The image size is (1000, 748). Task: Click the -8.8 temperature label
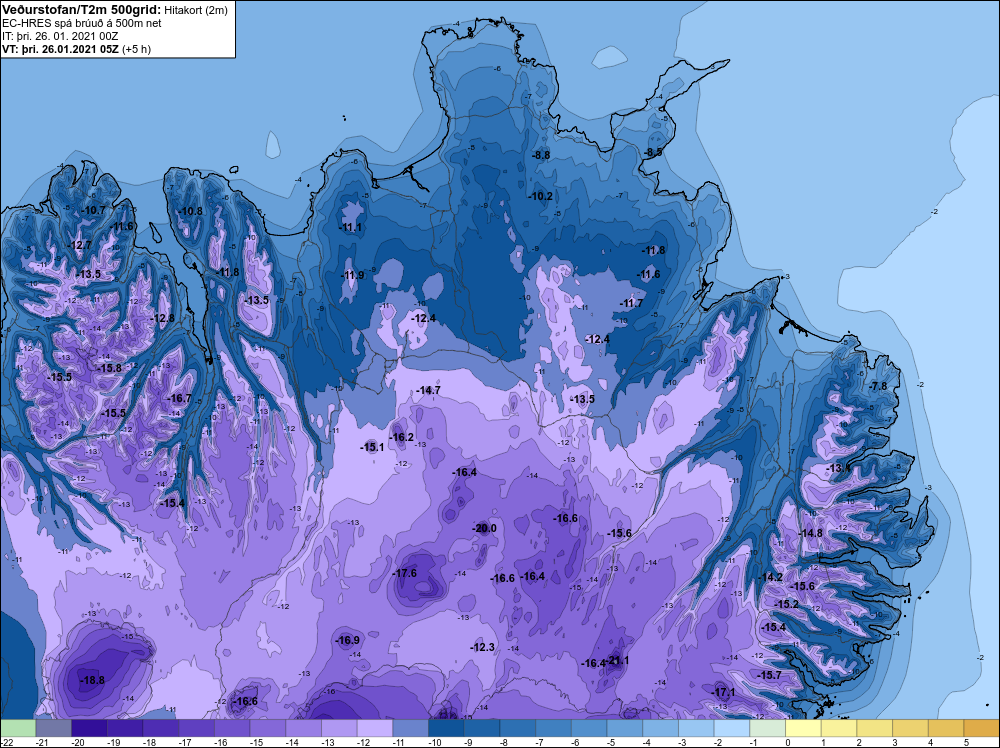[540, 155]
